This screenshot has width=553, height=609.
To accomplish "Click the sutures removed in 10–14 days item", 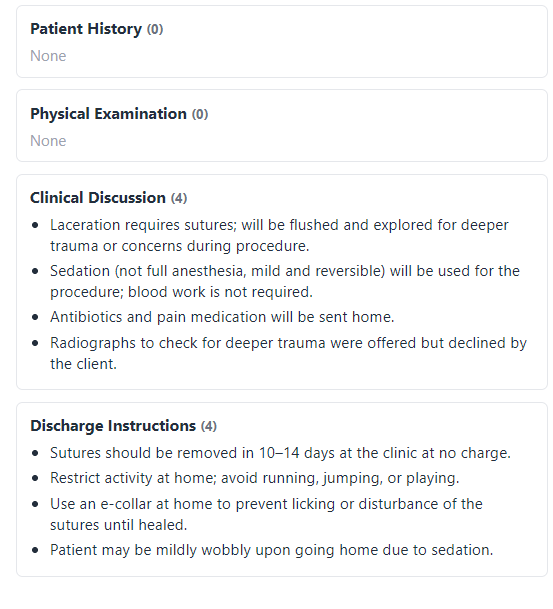I will [280, 453].
